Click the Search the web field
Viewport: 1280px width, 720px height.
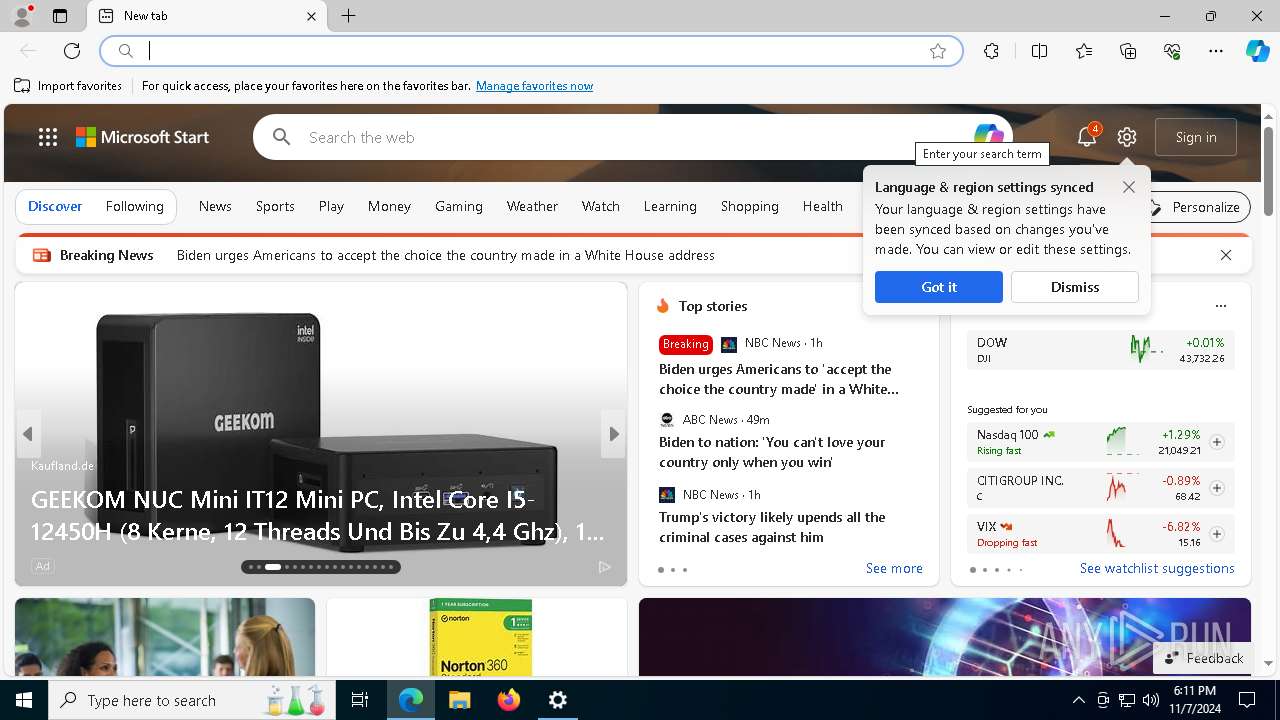632,137
